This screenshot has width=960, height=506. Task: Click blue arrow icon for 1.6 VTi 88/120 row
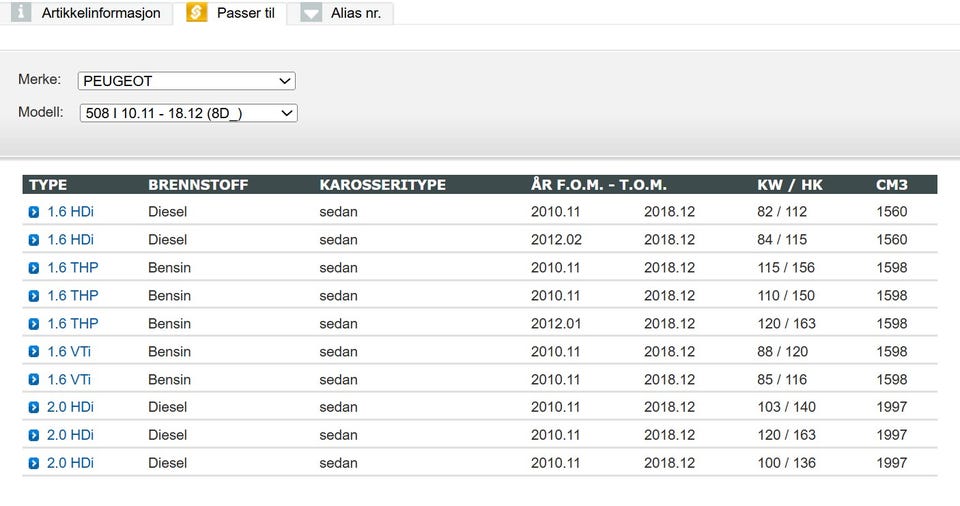pyautogui.click(x=34, y=352)
